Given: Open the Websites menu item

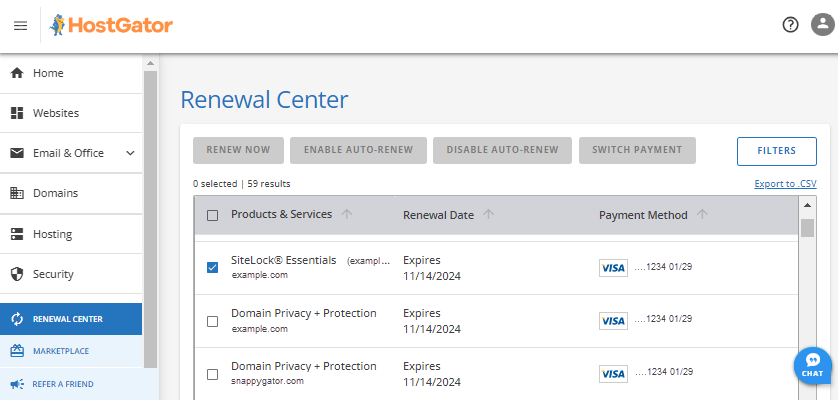Looking at the screenshot, I should (x=71, y=113).
